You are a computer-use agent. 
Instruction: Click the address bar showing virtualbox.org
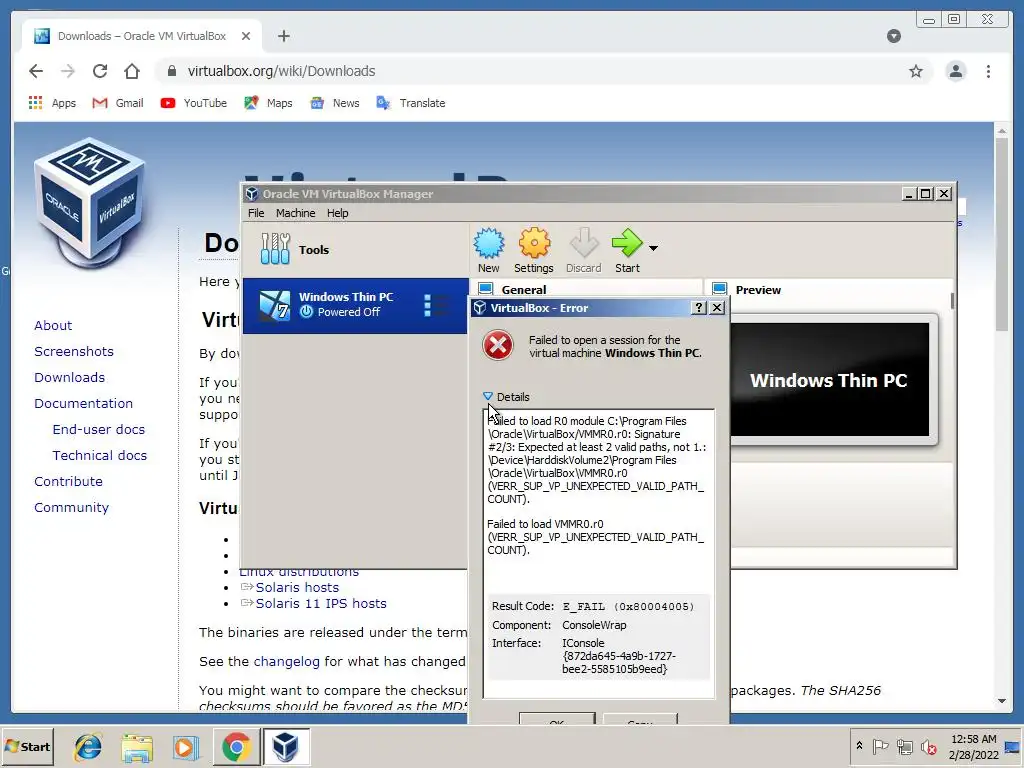[x=545, y=71]
